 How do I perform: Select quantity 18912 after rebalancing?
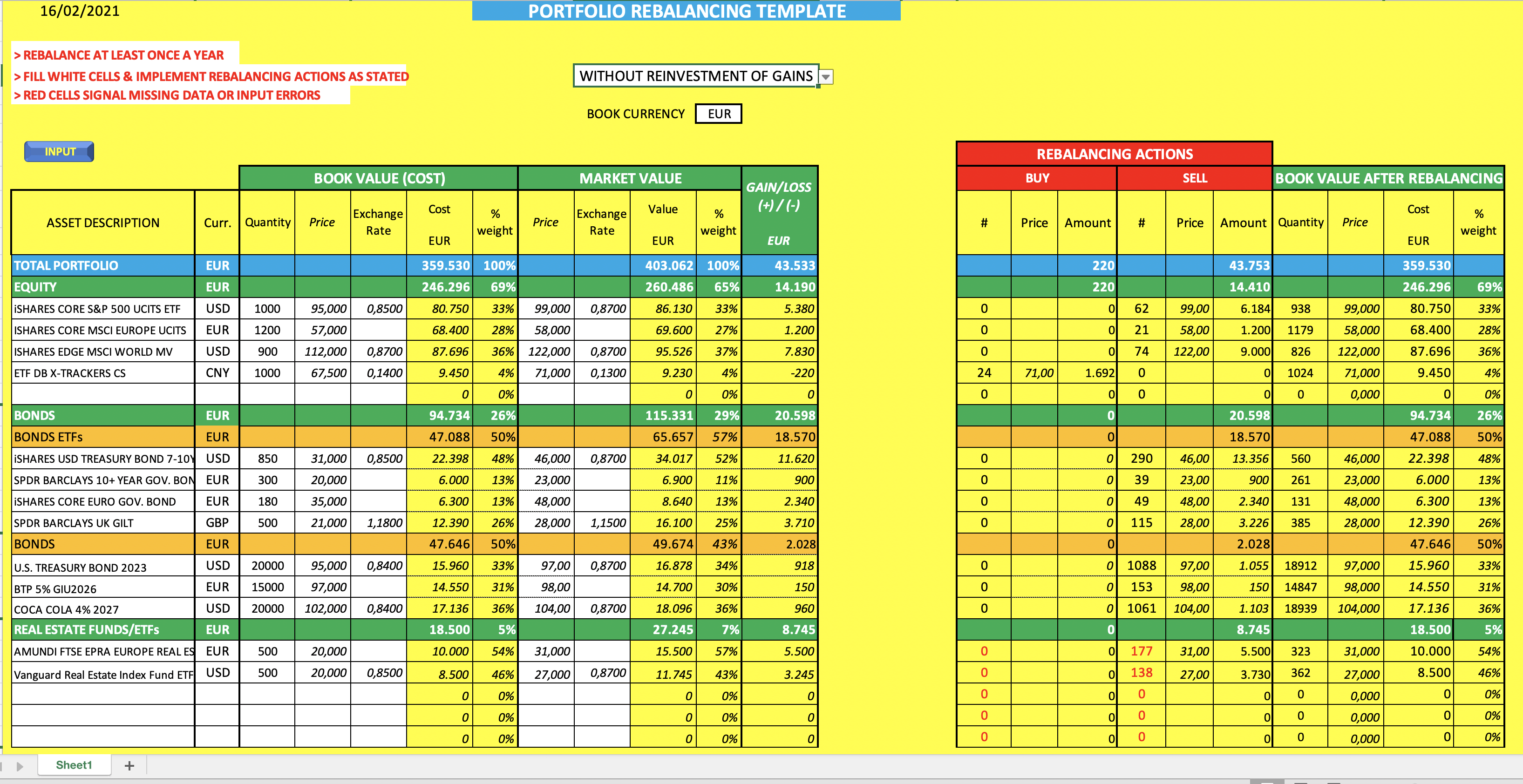coord(1301,566)
